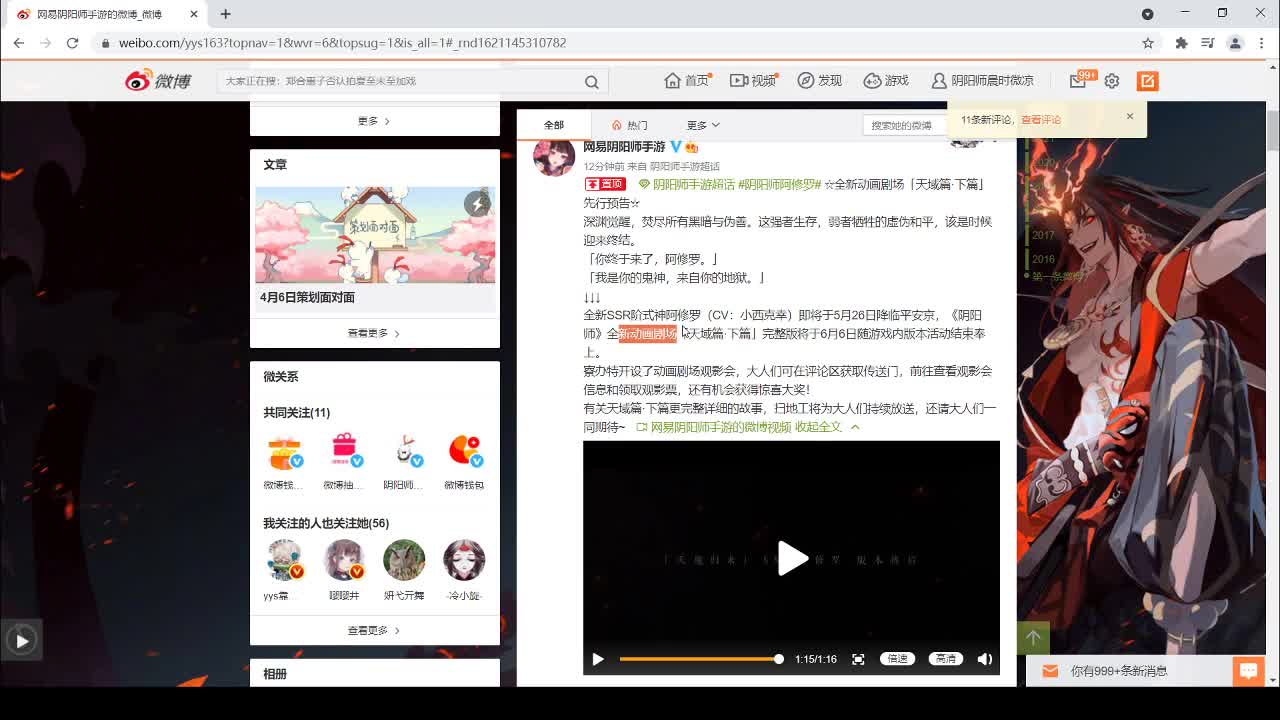Open a new tab with plus button
1280x720 pixels.
pos(225,14)
